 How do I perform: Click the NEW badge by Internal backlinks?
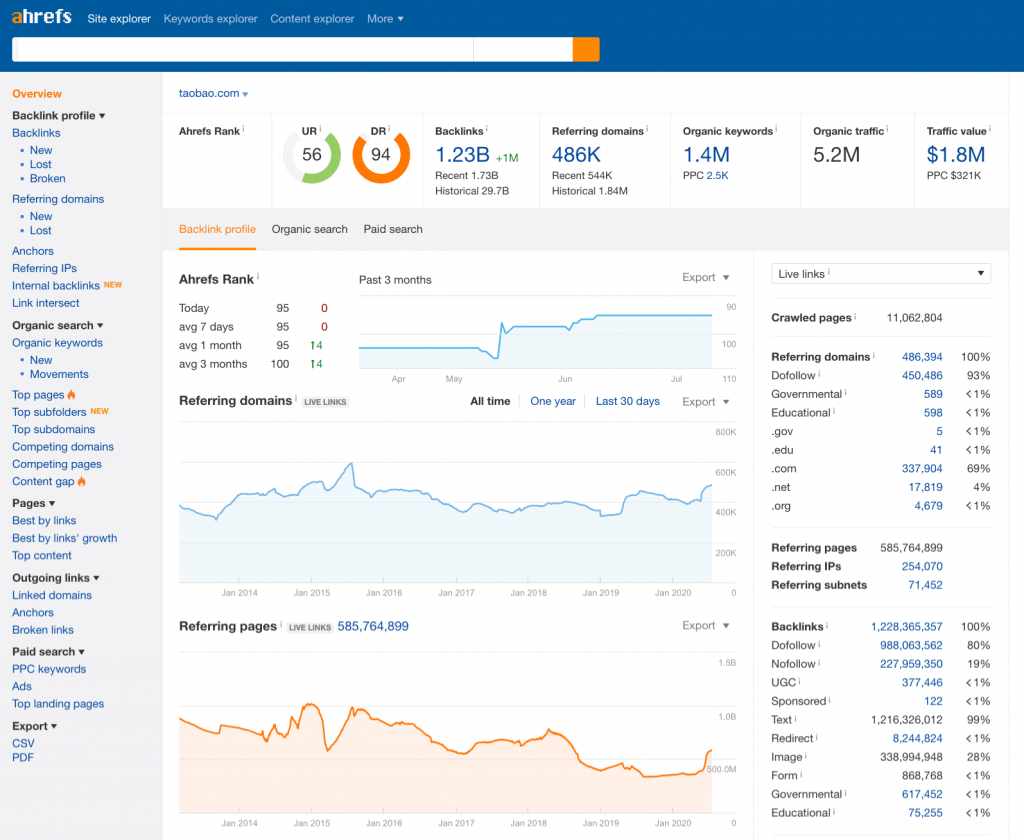coord(113,285)
